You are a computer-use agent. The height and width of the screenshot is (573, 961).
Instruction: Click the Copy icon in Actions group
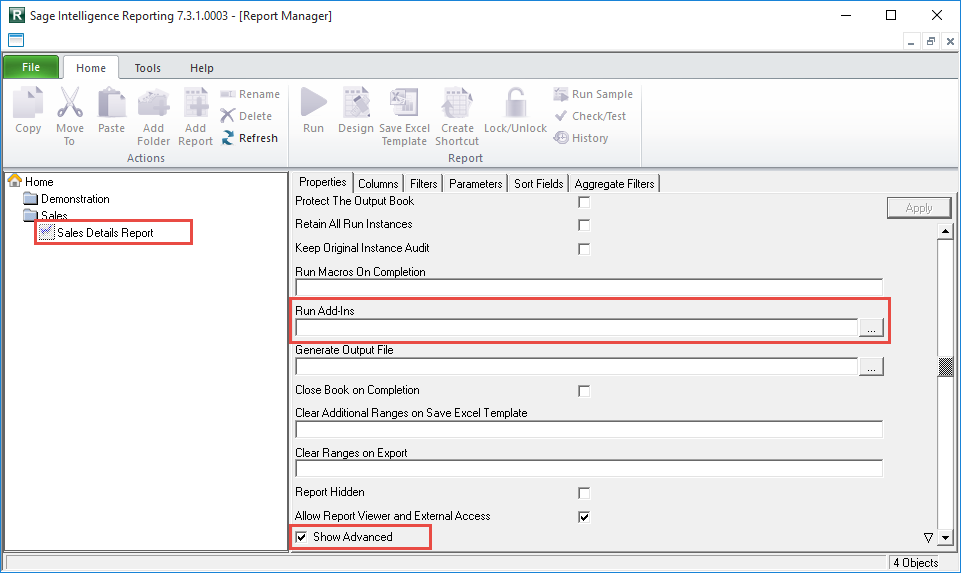click(x=28, y=102)
